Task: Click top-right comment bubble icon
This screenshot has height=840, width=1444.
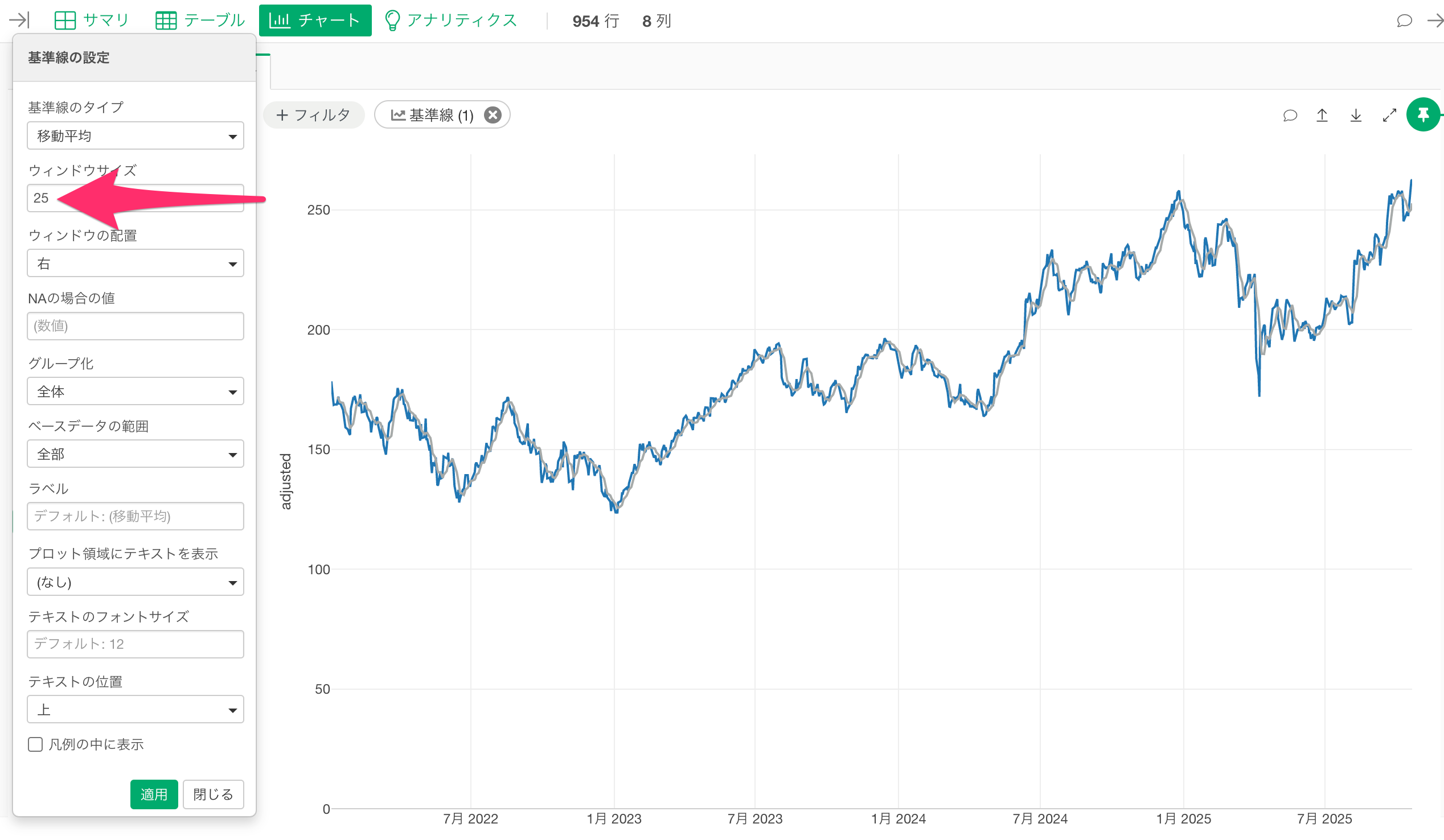Action: pos(1404,20)
